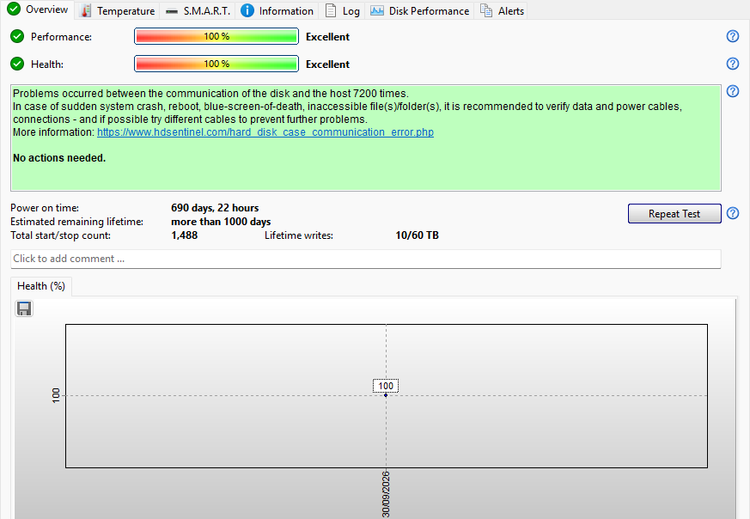Click help icon next to Performance
The height and width of the screenshot is (519, 750).
click(x=732, y=36)
